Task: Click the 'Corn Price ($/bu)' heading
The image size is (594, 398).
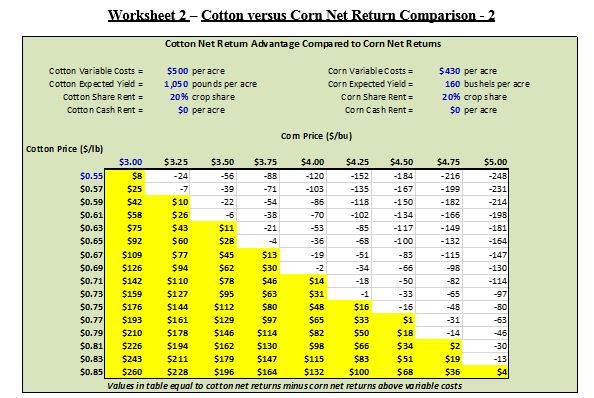Action: 316,136
